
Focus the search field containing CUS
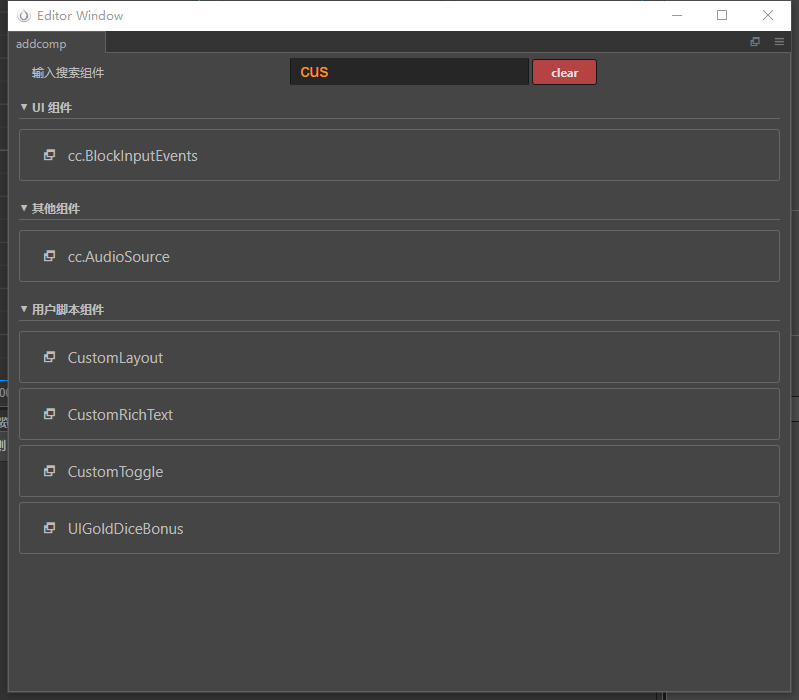[x=409, y=72]
